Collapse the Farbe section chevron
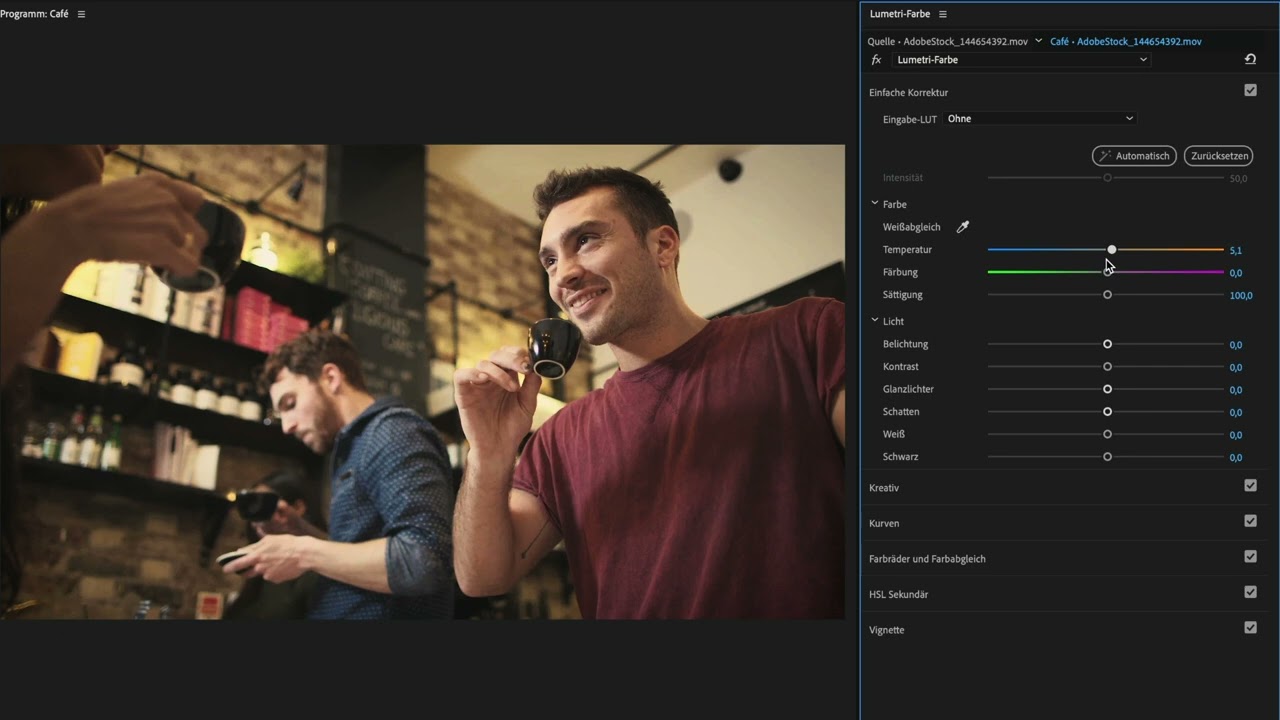This screenshot has width=1280, height=720. point(875,204)
